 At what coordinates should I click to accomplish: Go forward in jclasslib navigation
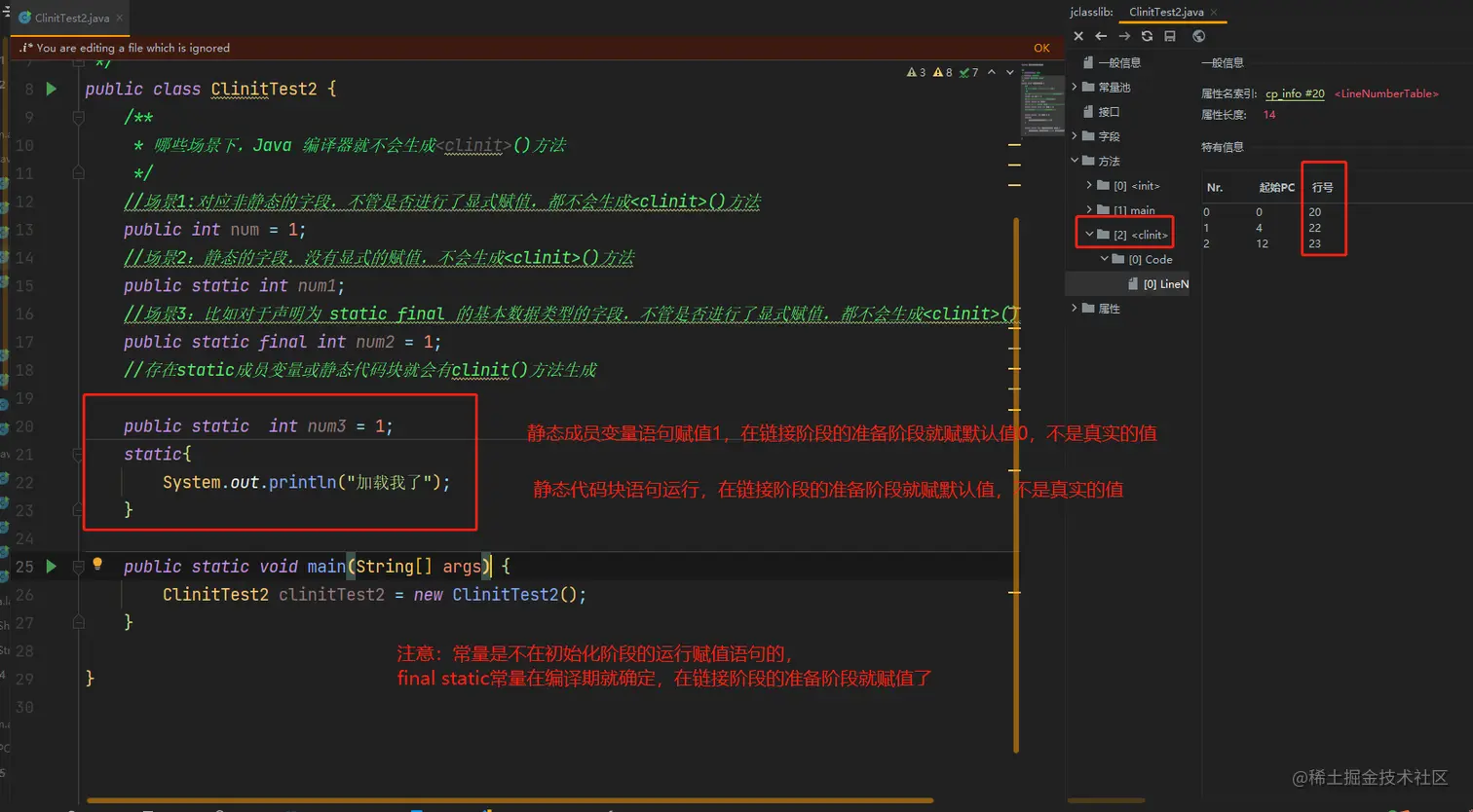point(1124,36)
